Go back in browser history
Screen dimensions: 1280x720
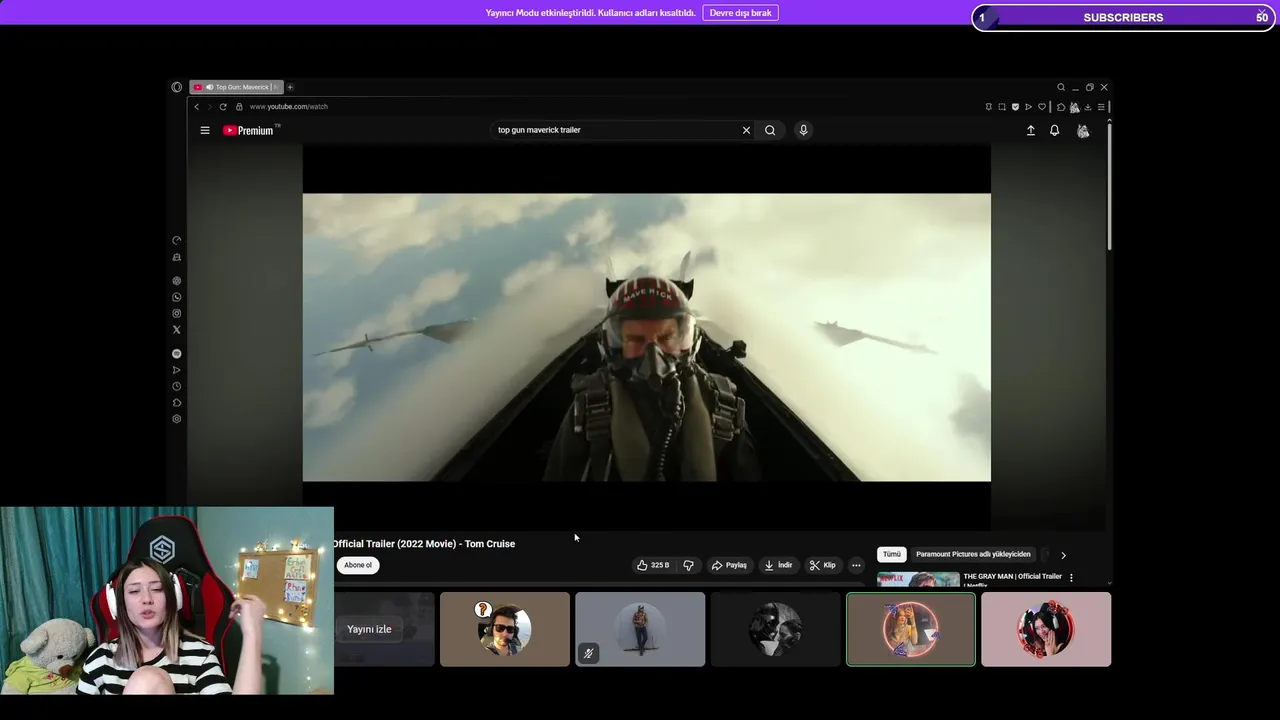(x=197, y=107)
